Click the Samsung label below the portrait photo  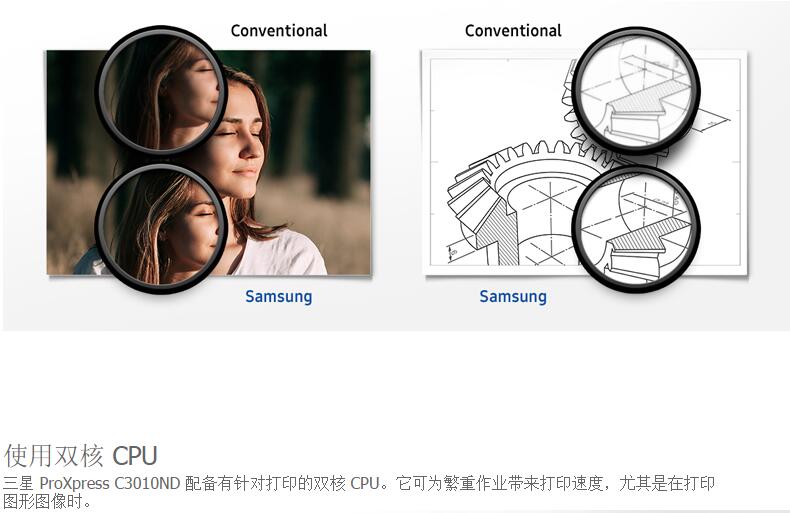point(279,296)
